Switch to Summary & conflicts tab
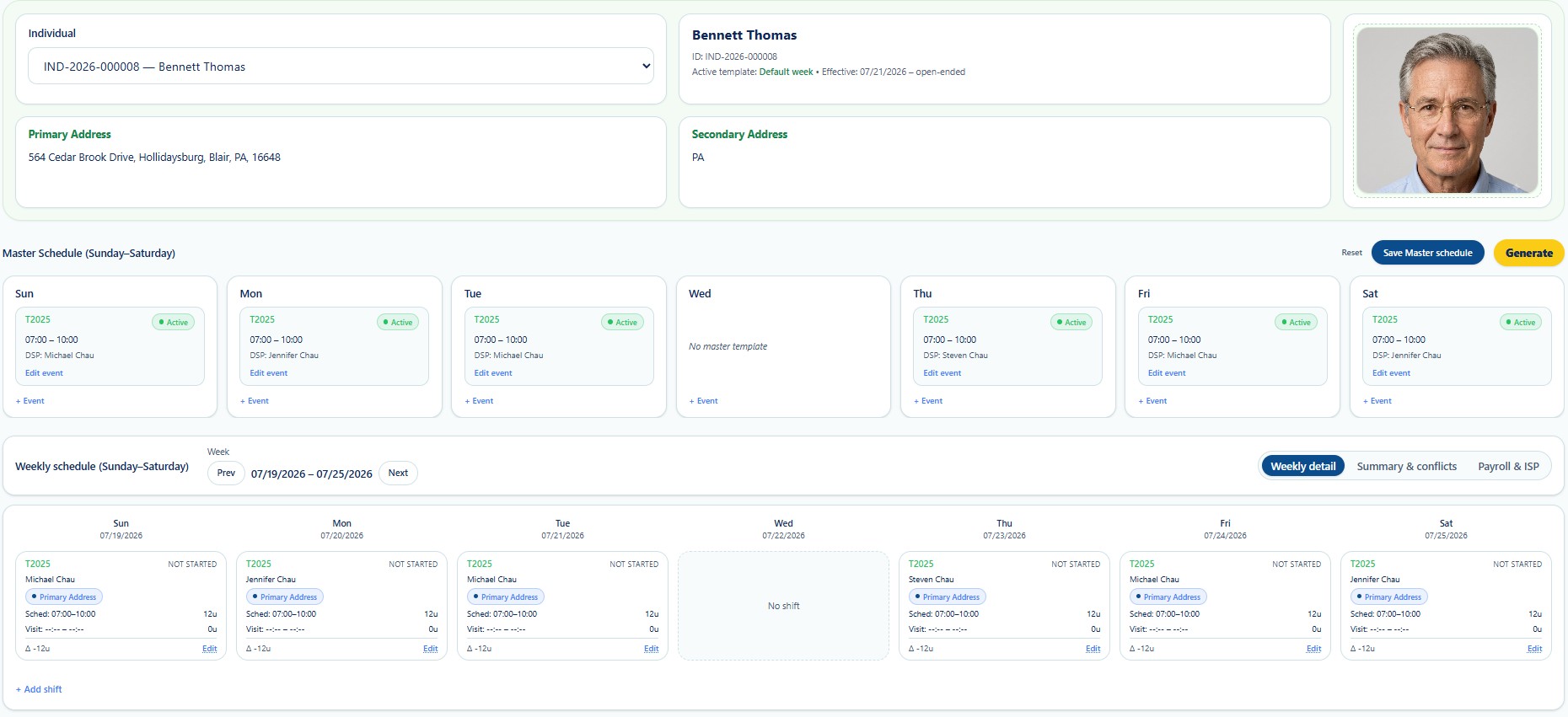This screenshot has width=1568, height=717. point(1406,466)
